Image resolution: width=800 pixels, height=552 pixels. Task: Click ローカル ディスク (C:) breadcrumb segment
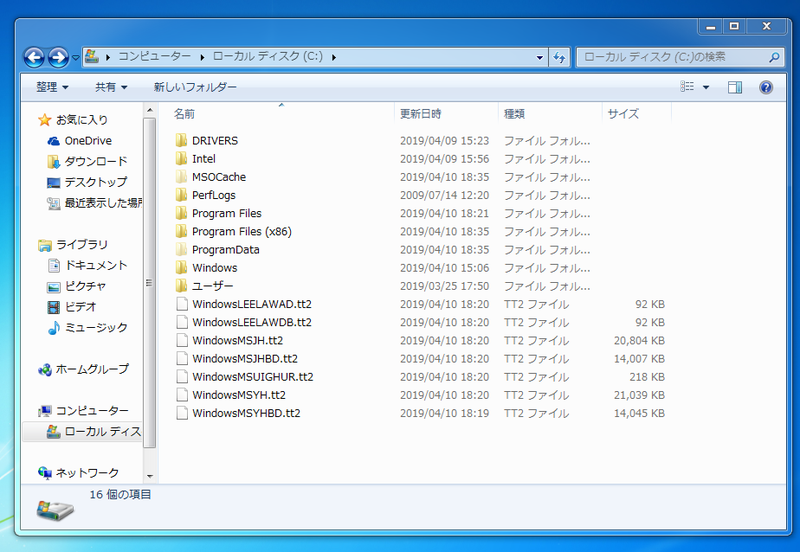point(268,56)
